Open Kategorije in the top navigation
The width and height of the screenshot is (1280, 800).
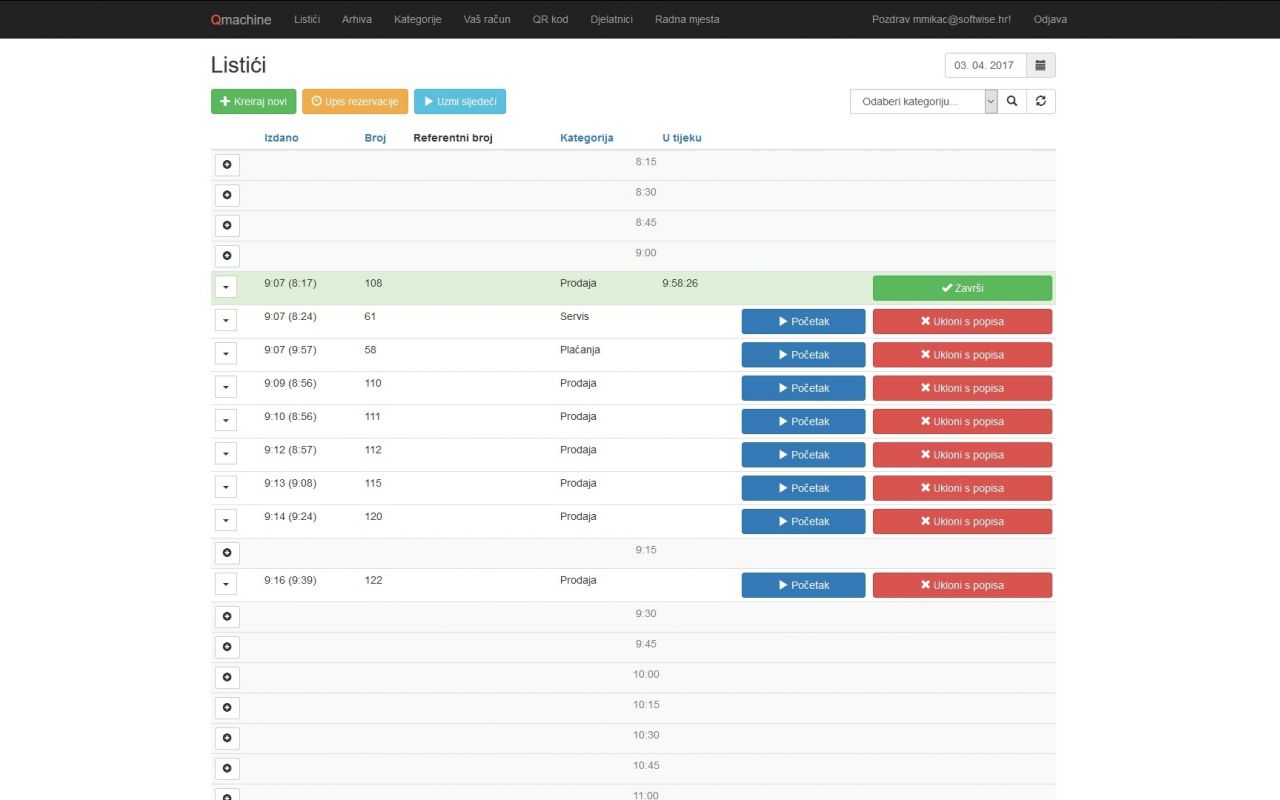click(x=418, y=19)
